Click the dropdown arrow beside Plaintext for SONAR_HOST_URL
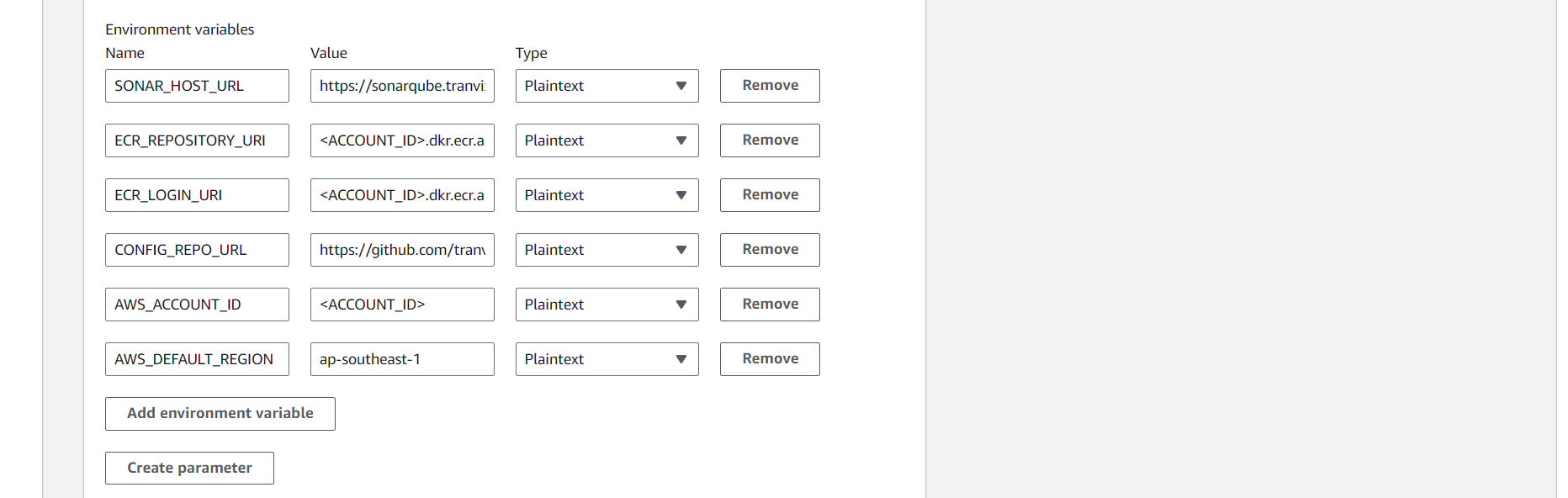Image resolution: width=1568 pixels, height=498 pixels. [681, 85]
